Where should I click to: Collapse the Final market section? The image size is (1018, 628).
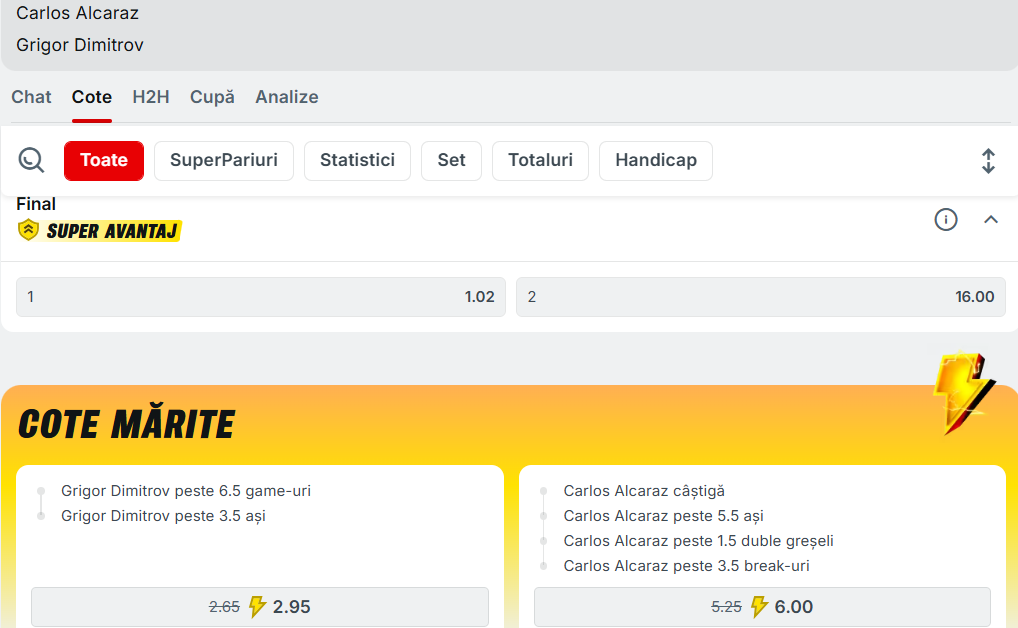[991, 220]
